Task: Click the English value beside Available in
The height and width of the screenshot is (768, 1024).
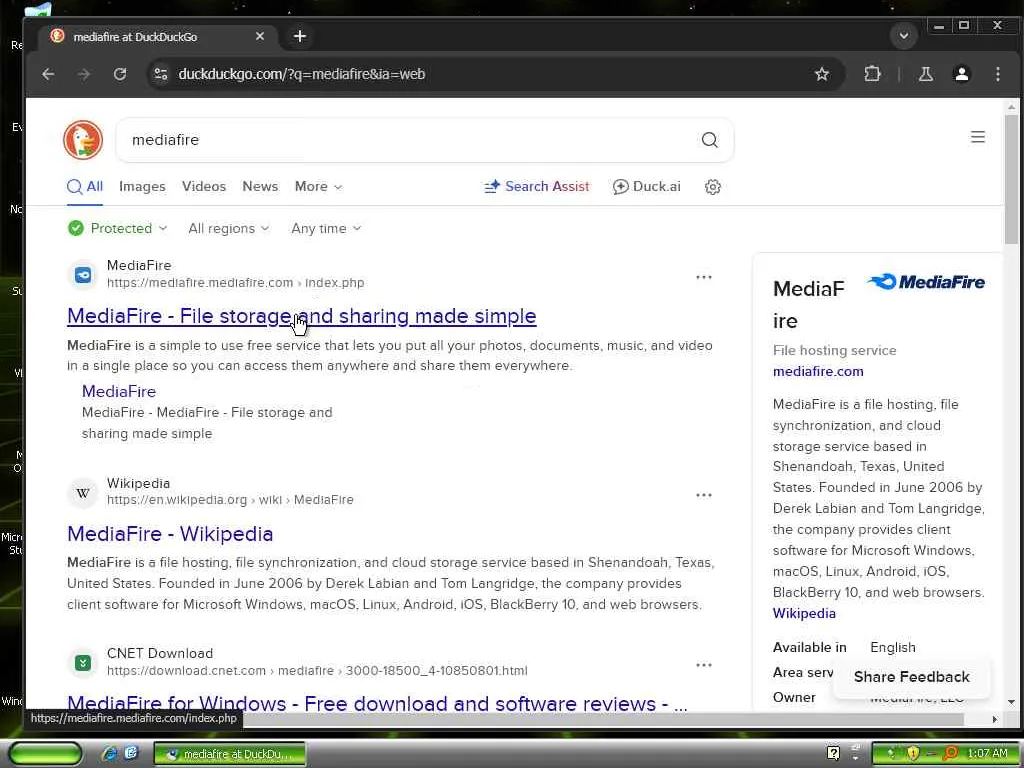Action: click(x=892, y=647)
